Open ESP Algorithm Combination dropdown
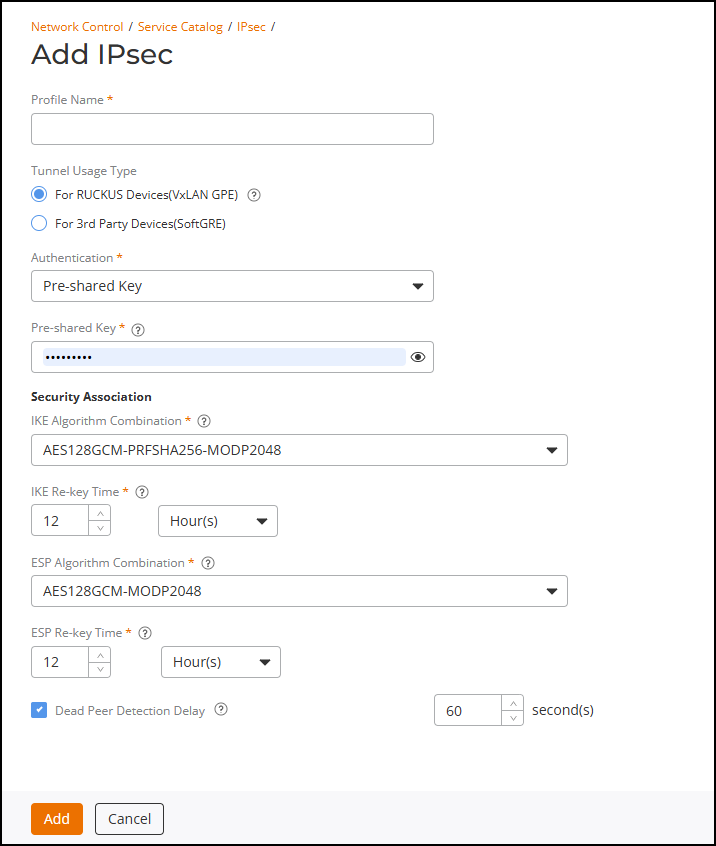716x846 pixels. [299, 591]
